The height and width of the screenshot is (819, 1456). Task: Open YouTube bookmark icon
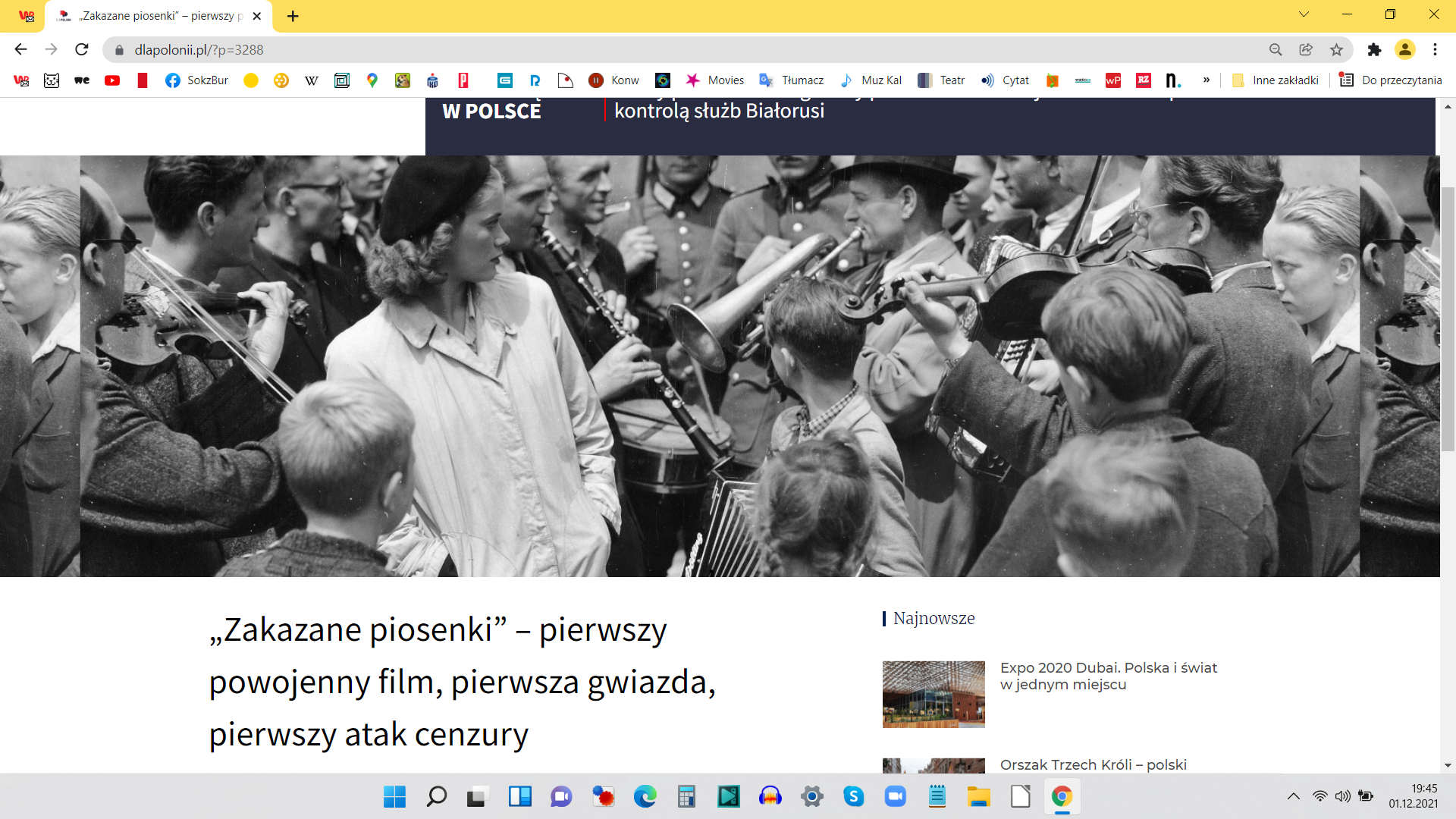[x=112, y=80]
